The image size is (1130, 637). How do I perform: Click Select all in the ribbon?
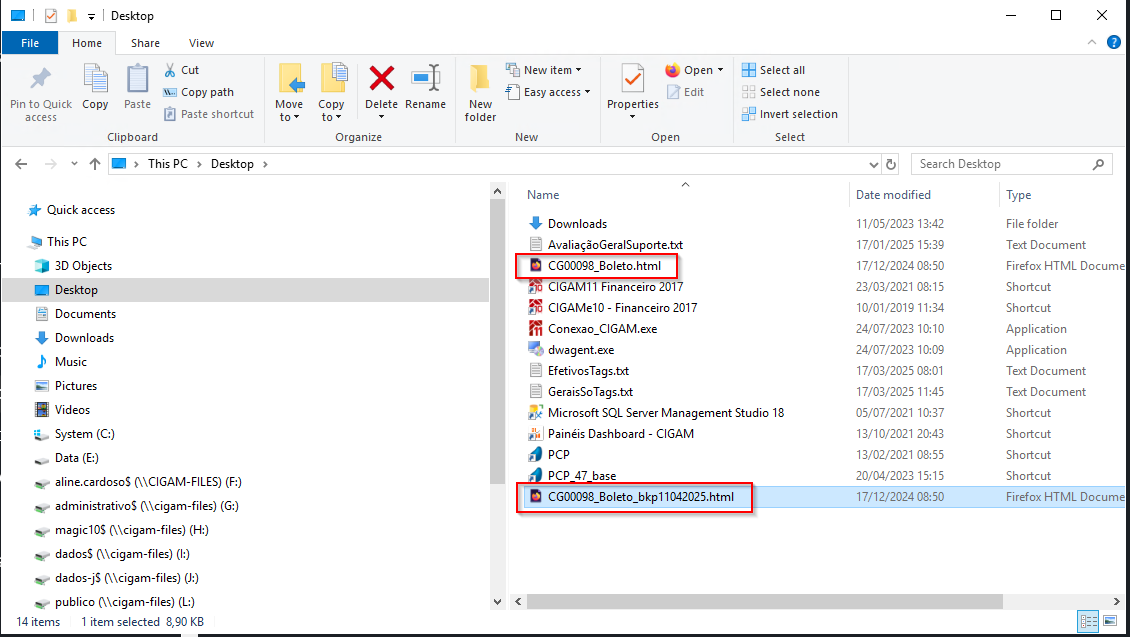click(x=774, y=70)
